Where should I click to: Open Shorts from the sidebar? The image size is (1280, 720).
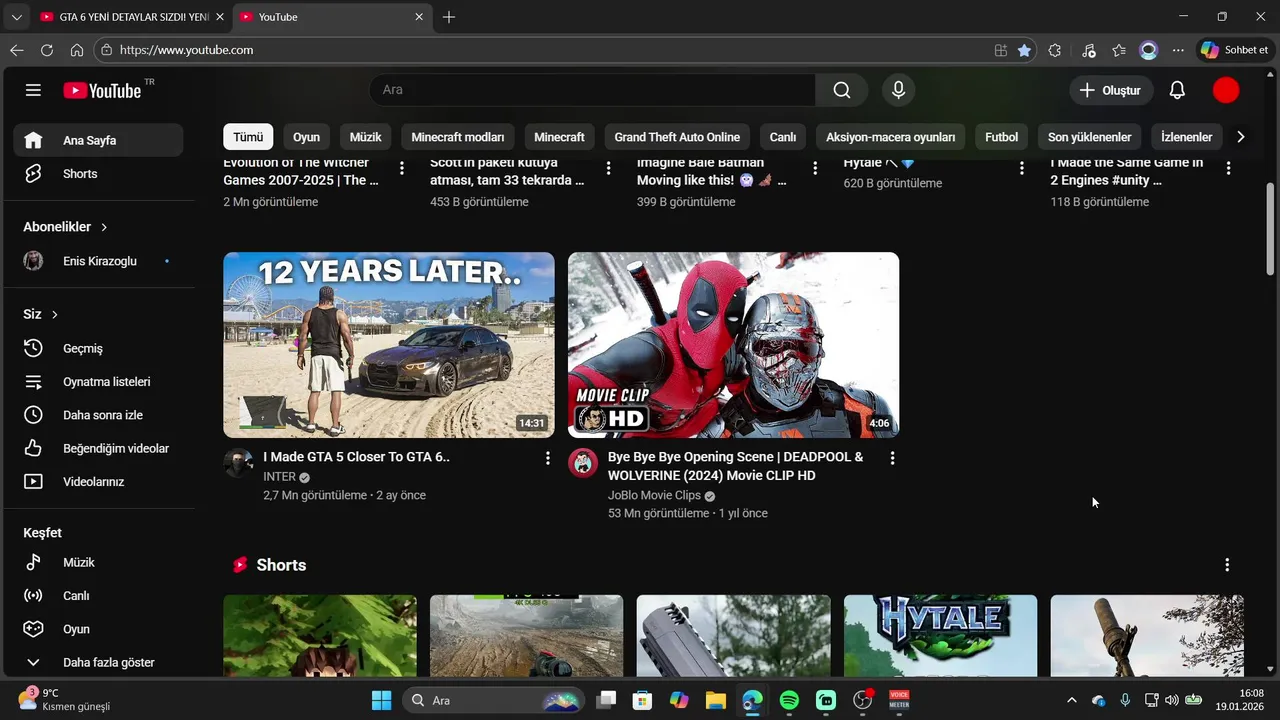click(x=98, y=174)
